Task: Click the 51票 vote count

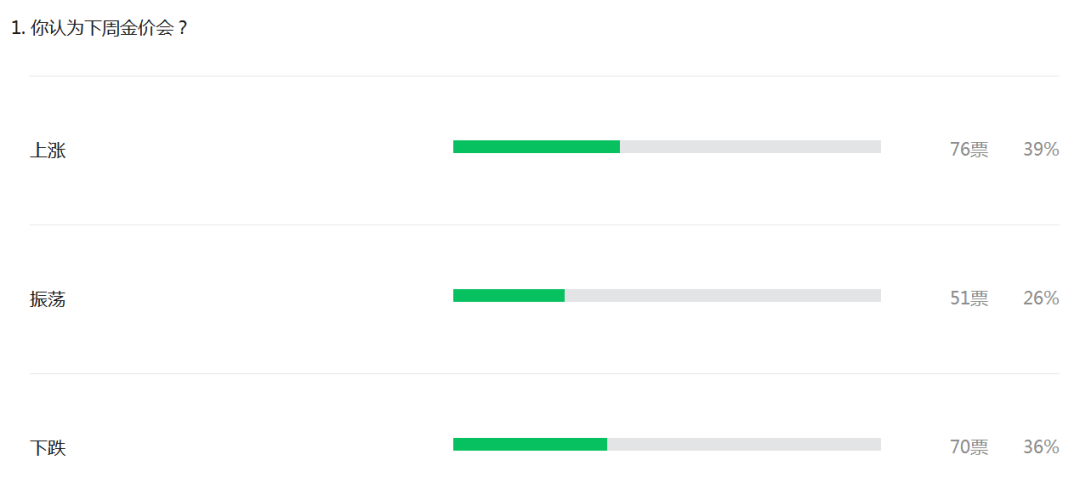Action: [969, 298]
